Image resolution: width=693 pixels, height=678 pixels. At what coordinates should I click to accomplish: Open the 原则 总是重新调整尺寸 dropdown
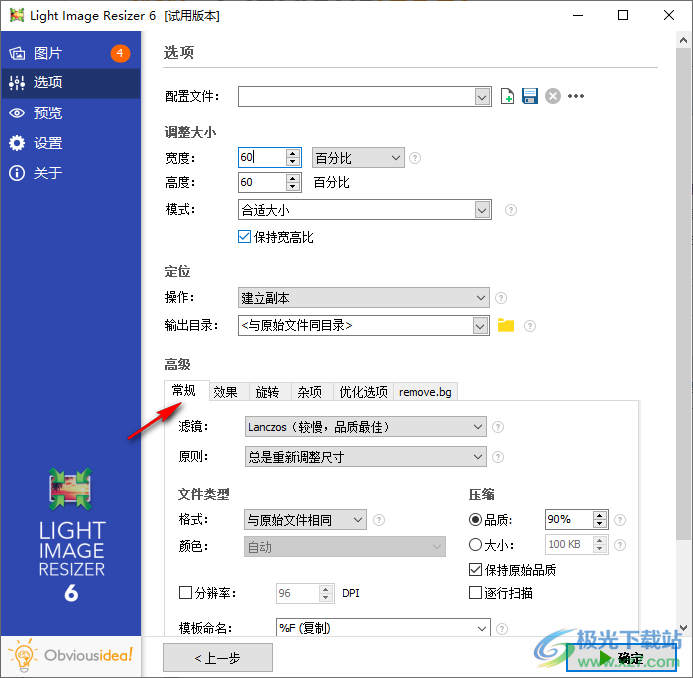[x=366, y=457]
